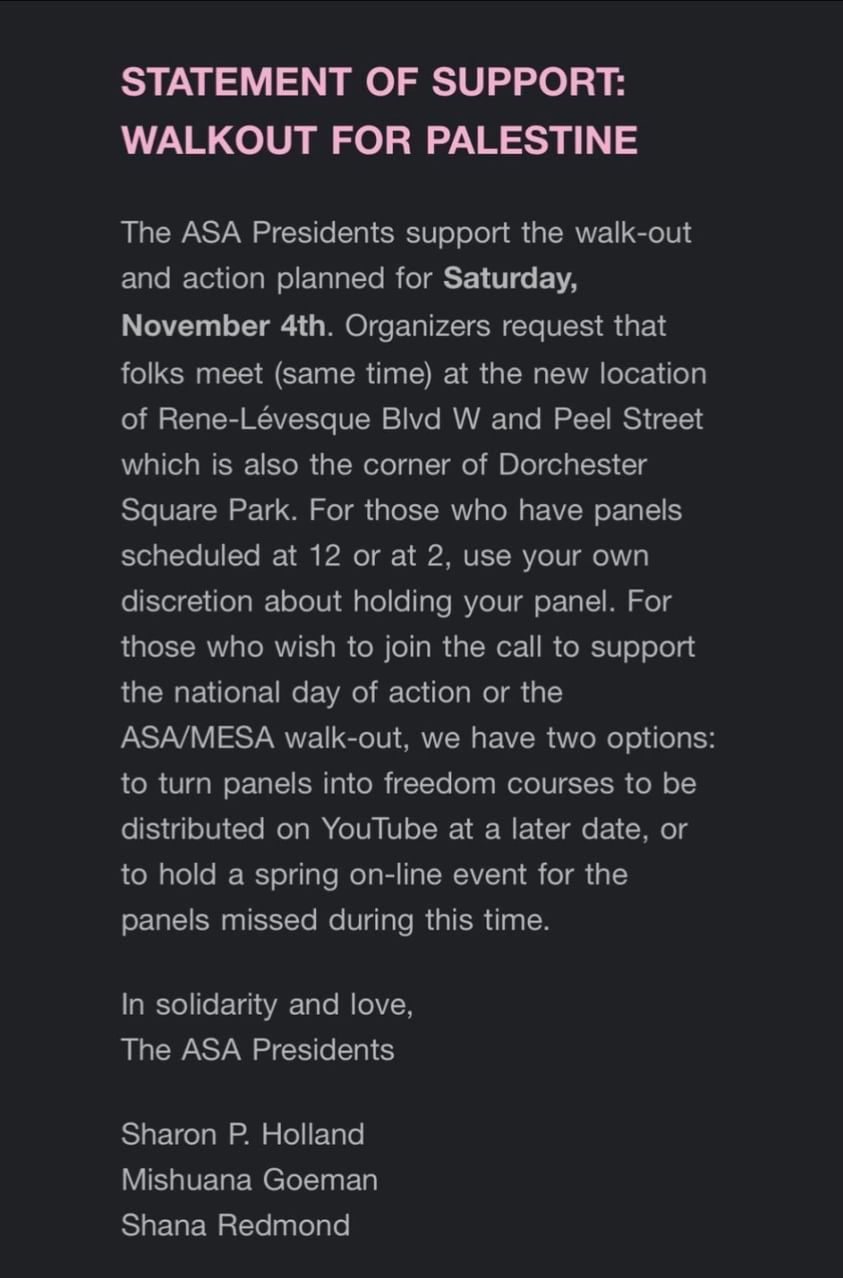Click the "In solidarity and love," line
The image size is (843, 1278).
[267, 1005]
